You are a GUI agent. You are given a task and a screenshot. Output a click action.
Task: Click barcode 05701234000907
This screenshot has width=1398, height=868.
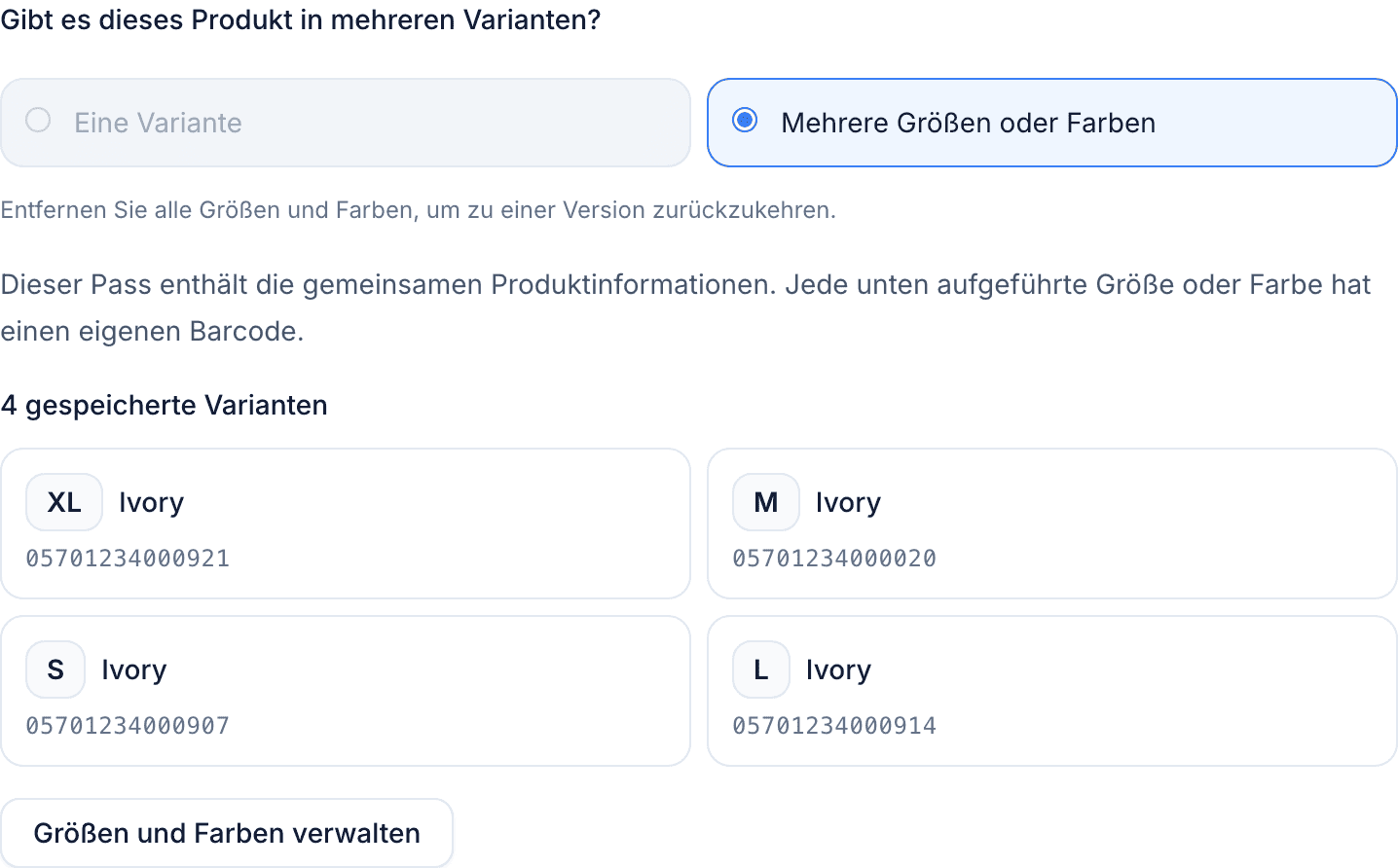pos(128,726)
